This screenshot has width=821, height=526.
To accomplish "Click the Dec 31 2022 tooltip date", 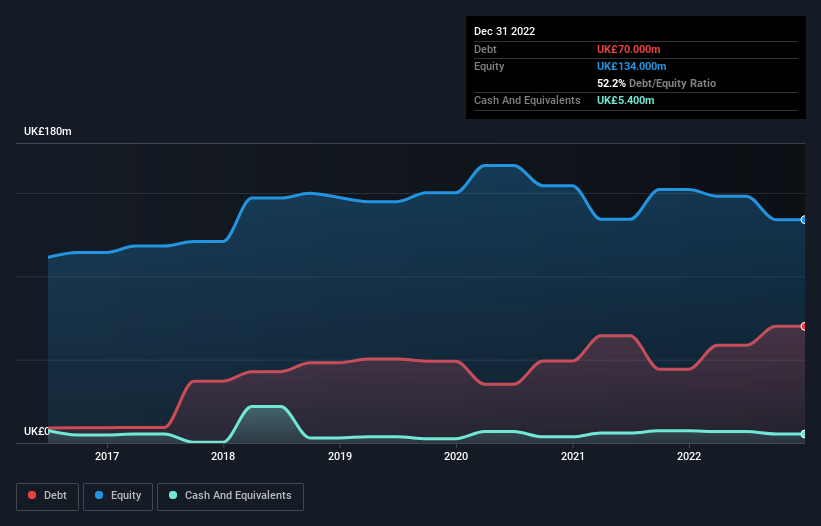I will (505, 31).
